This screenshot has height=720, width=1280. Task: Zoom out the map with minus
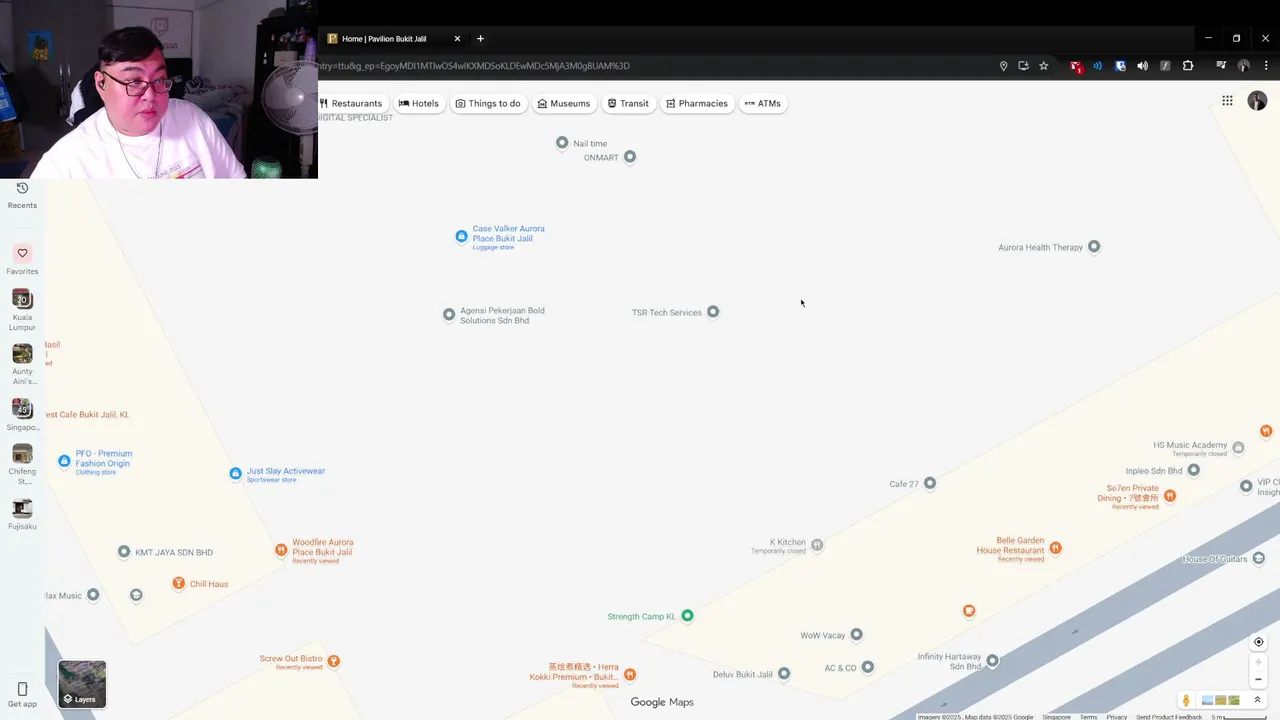[1258, 679]
